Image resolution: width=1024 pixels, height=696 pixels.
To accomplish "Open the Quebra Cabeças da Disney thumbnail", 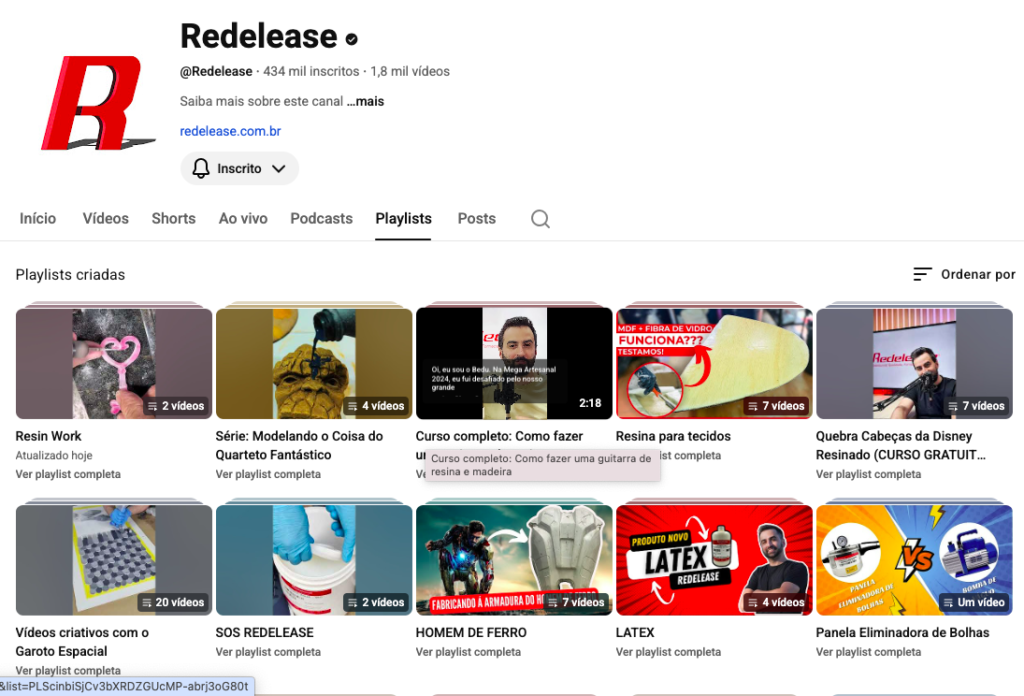I will coord(914,363).
